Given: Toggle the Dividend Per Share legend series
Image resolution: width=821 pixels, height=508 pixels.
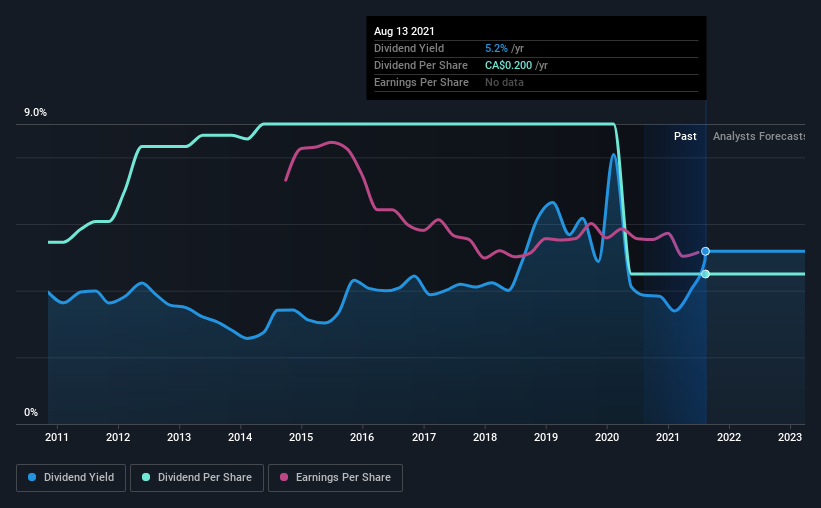Looking at the screenshot, I should 197,478.
